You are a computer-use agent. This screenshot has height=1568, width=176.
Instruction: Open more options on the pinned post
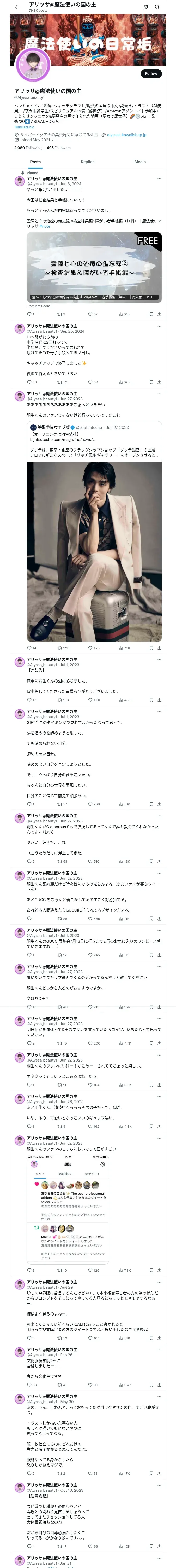[x=159, y=179]
